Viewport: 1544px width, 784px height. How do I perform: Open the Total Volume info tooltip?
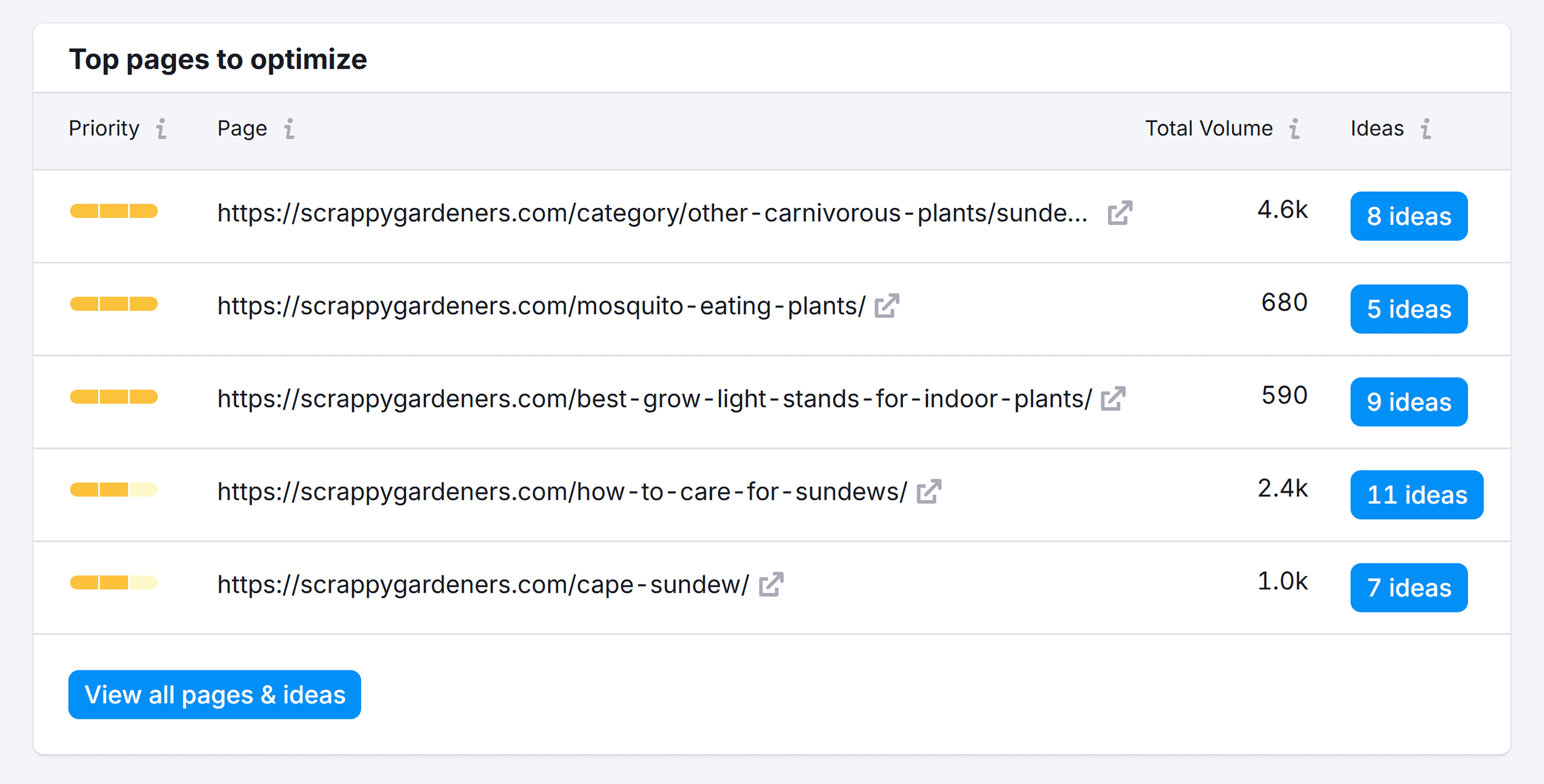point(1294,130)
